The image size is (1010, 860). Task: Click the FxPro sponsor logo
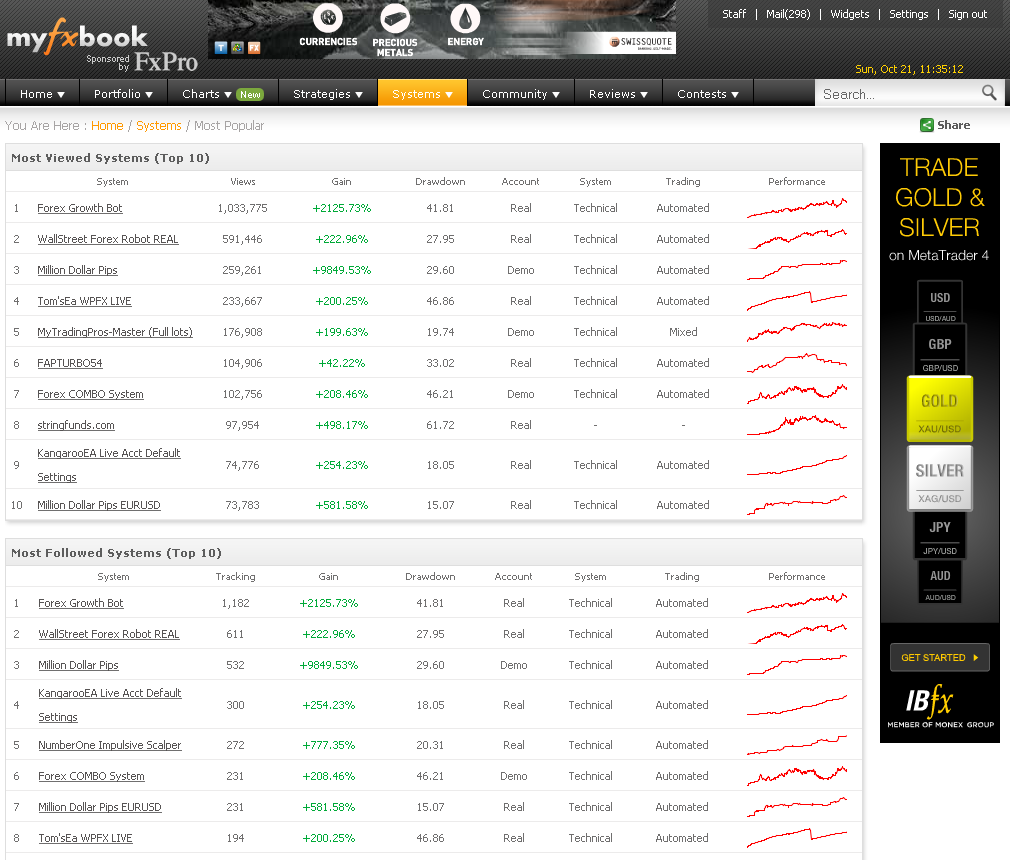click(x=166, y=62)
